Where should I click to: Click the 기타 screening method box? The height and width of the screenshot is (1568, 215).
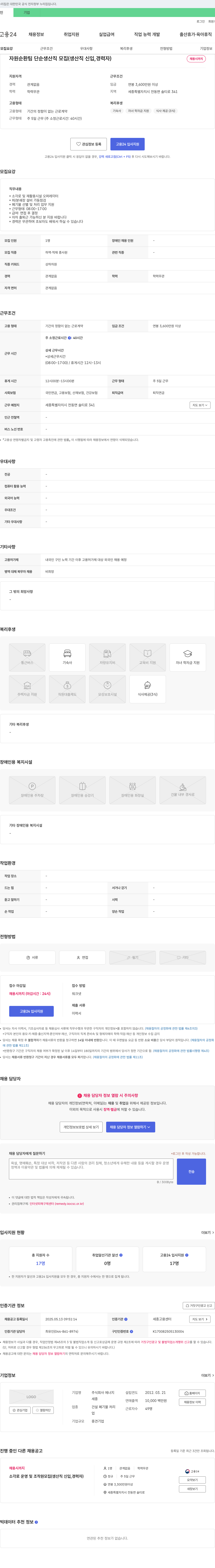183,957
